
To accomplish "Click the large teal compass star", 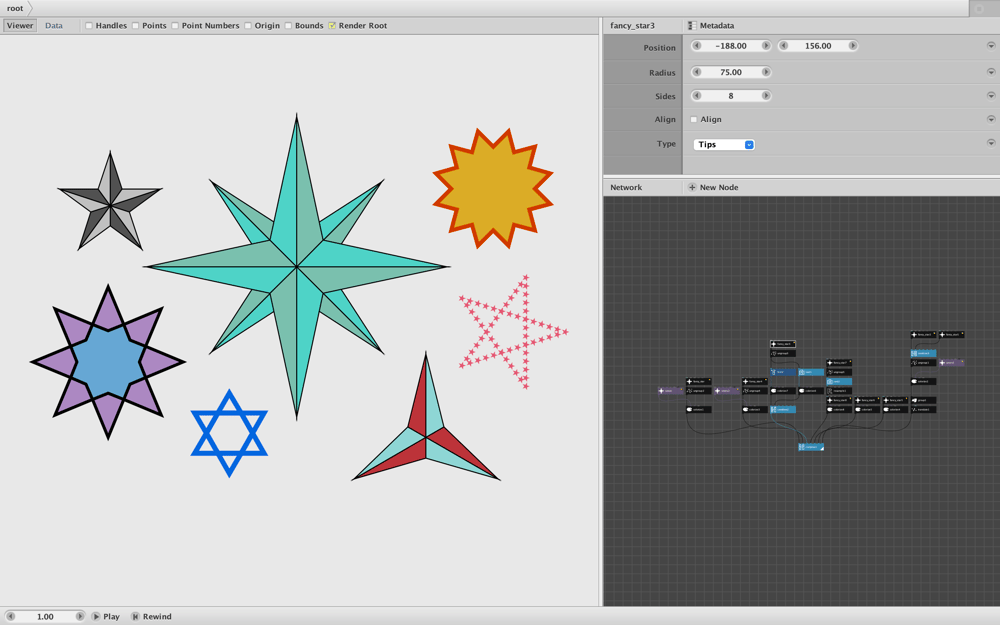I will click(x=297, y=267).
